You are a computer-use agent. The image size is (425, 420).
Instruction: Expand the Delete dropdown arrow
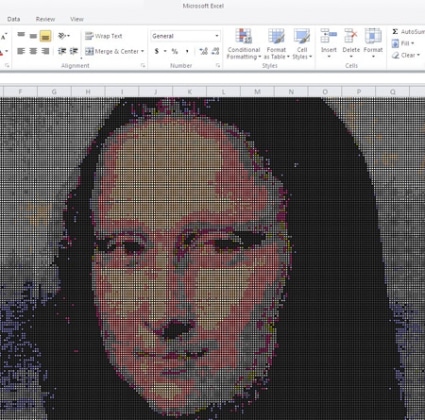[x=351, y=57]
